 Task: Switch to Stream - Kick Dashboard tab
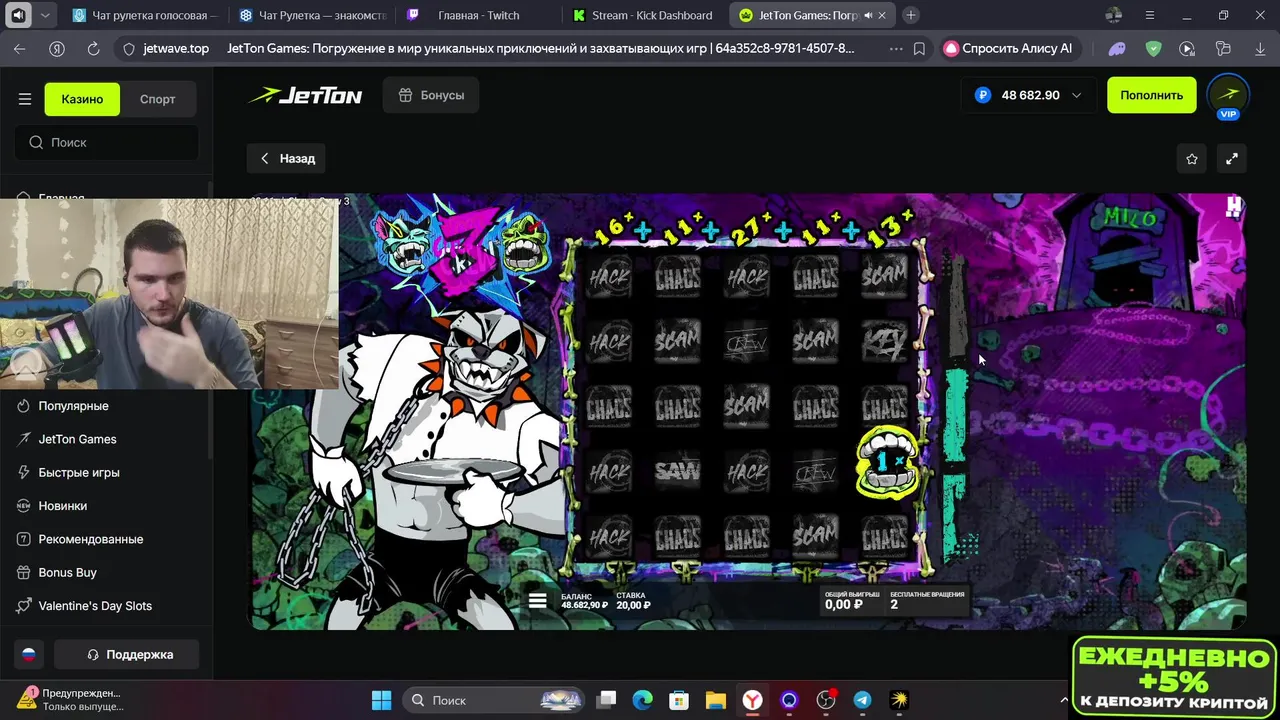(x=645, y=15)
